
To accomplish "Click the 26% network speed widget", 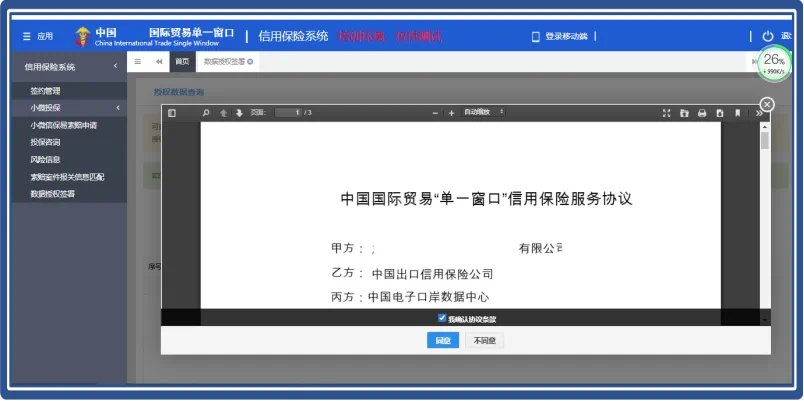I will pyautogui.click(x=774, y=64).
